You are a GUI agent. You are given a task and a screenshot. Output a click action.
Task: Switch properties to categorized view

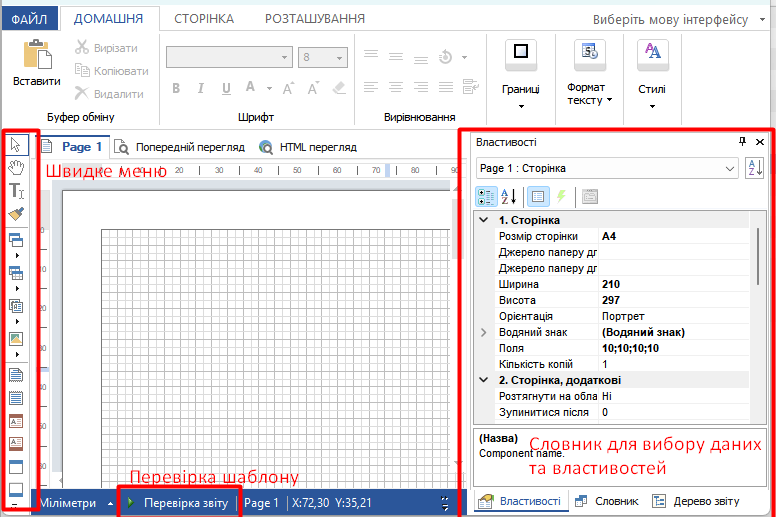pos(485,197)
